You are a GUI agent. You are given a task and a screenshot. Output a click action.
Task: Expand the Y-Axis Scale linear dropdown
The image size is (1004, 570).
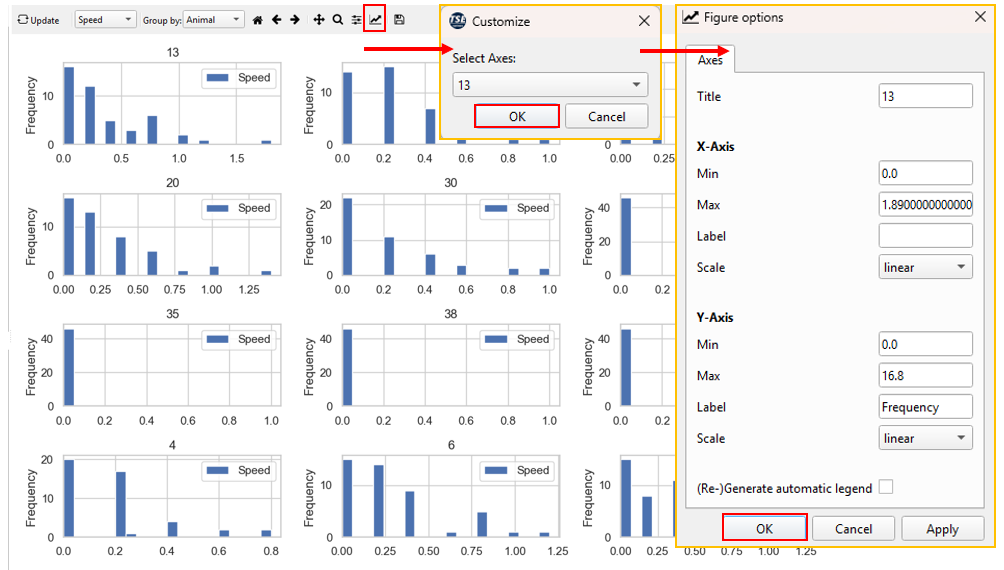click(x=925, y=438)
